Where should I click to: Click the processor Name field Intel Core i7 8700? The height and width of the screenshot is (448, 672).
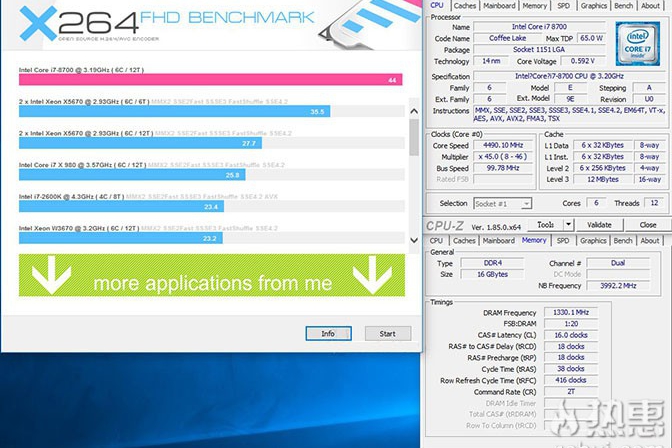(539, 27)
